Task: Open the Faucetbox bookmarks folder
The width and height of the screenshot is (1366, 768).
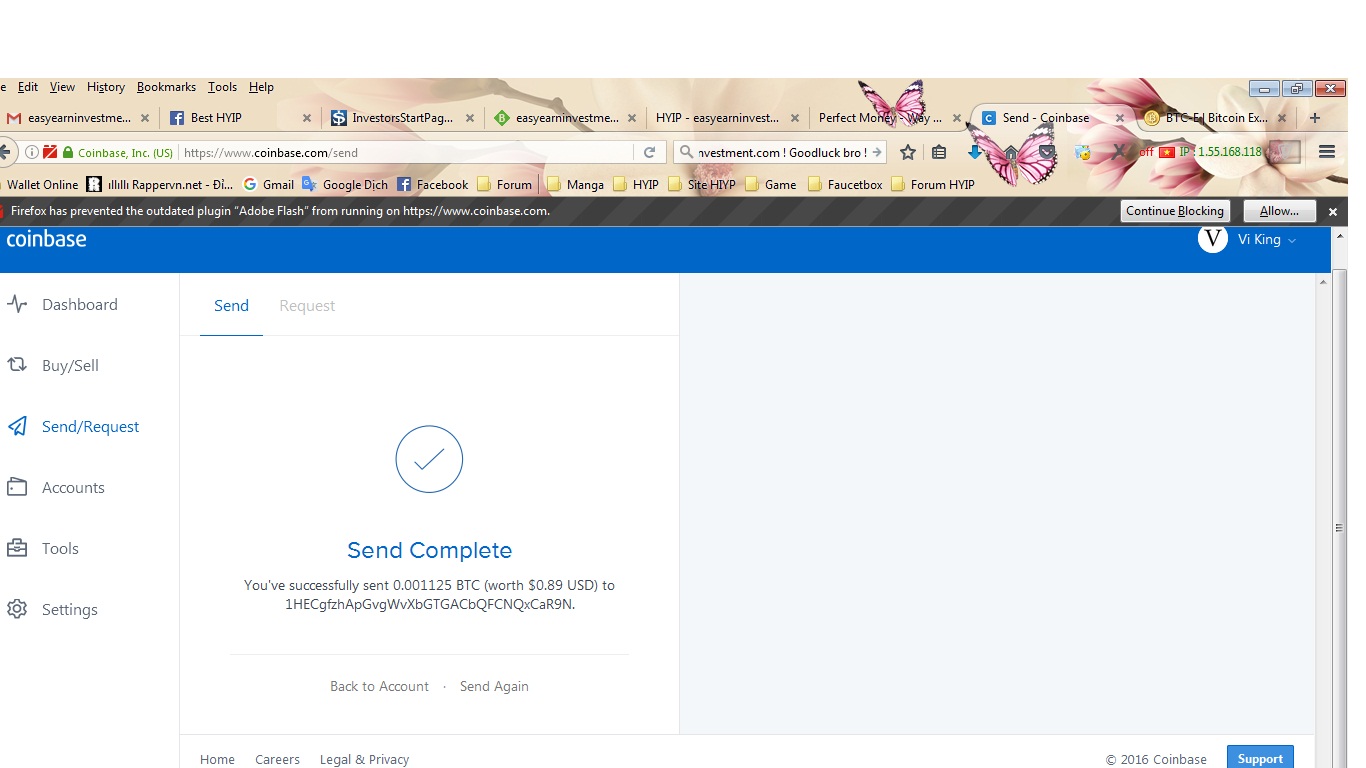Action: (845, 184)
